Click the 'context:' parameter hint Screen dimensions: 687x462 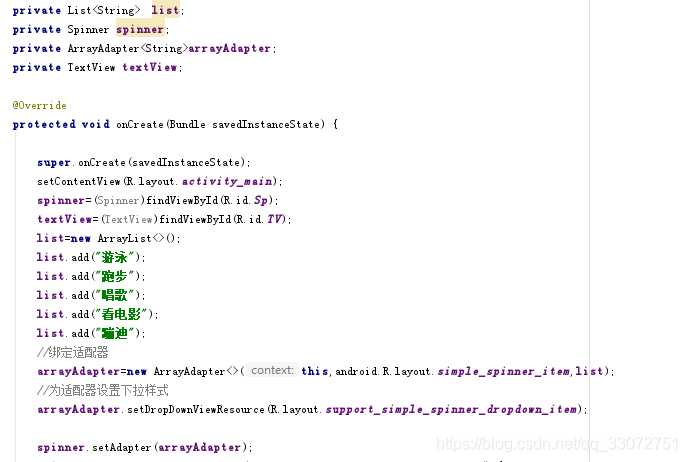coord(272,370)
